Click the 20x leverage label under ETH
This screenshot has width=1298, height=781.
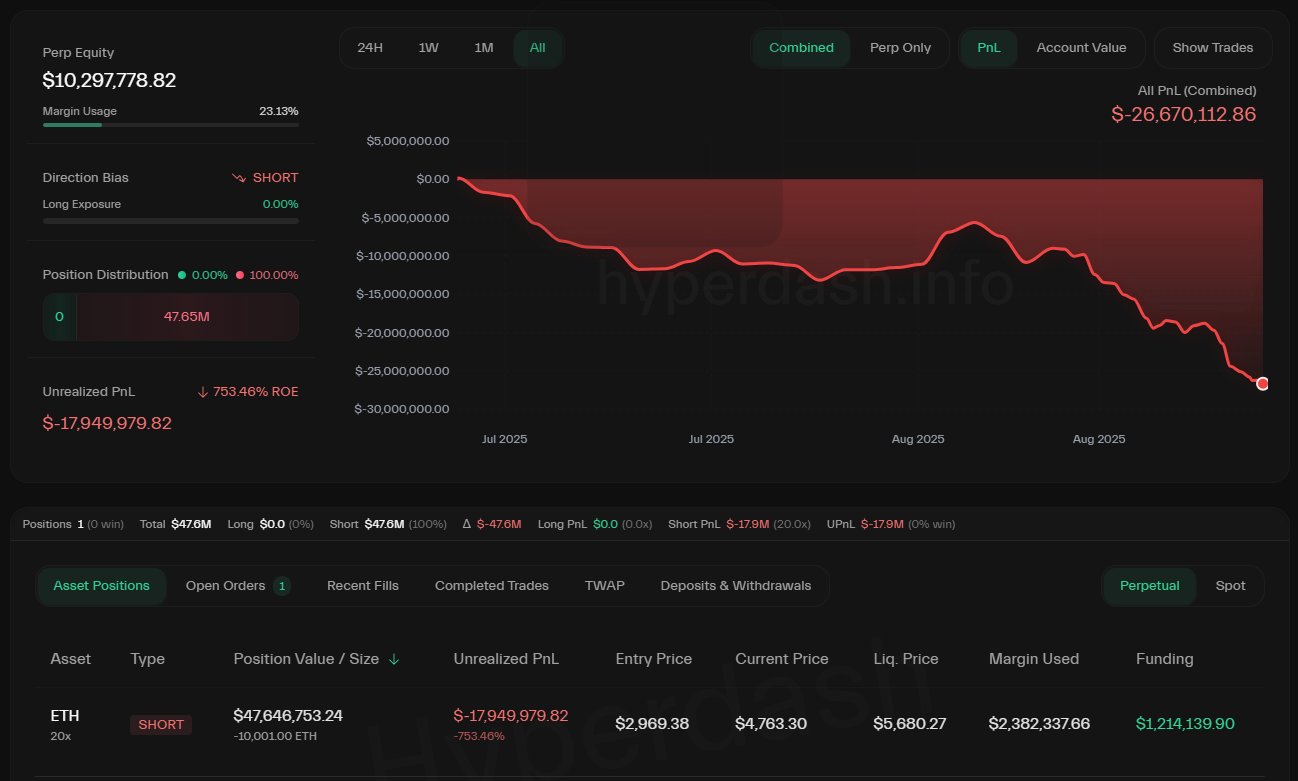pyautogui.click(x=59, y=736)
